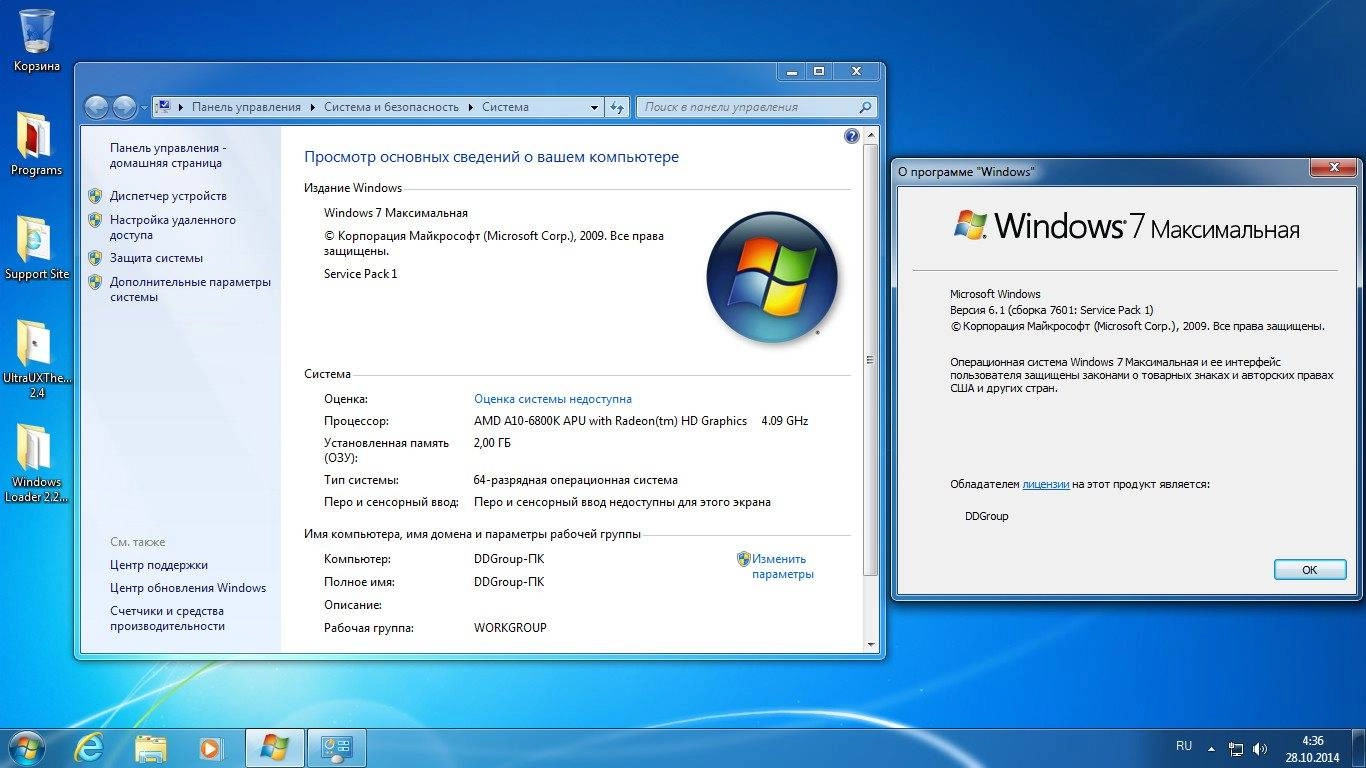Click the Система breadcrumb segment
This screenshot has width=1366, height=768.
pos(505,107)
